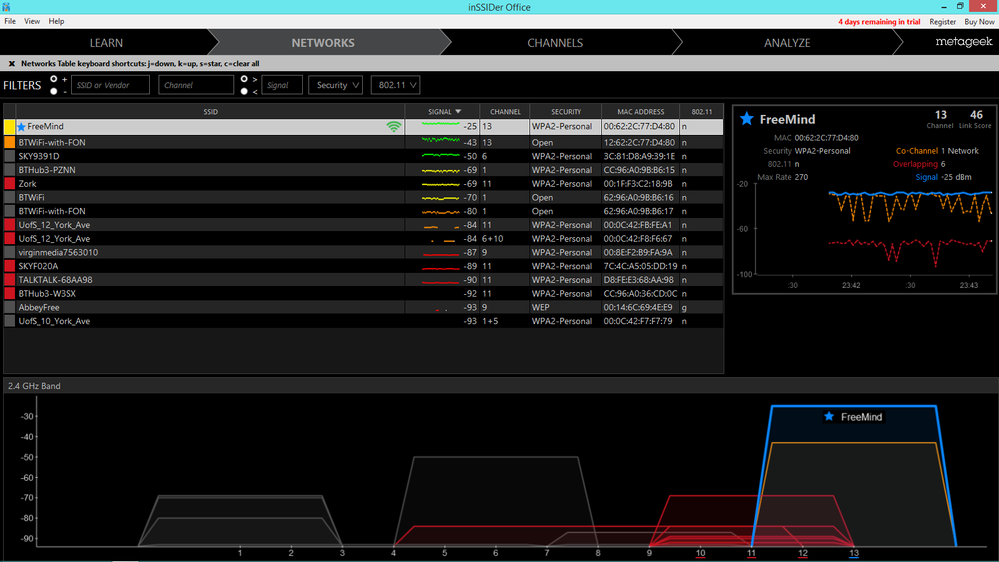Click the Signal filter input field
This screenshot has height=562, width=999.
[x=282, y=85]
